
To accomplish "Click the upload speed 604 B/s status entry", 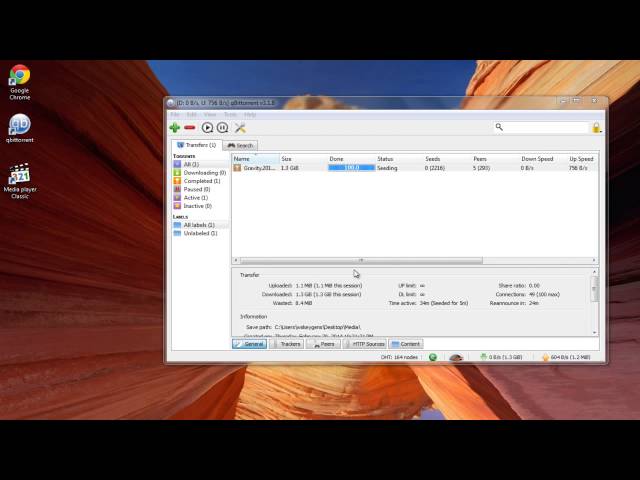I will [566, 357].
